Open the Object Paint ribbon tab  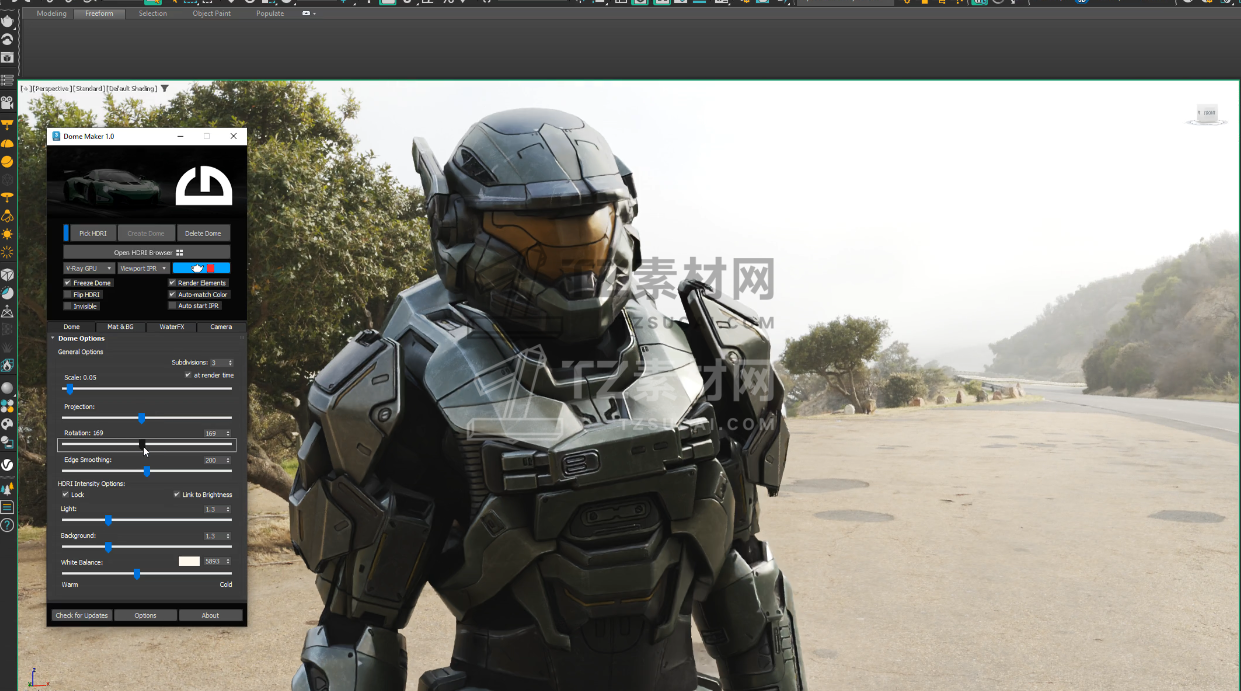point(211,14)
